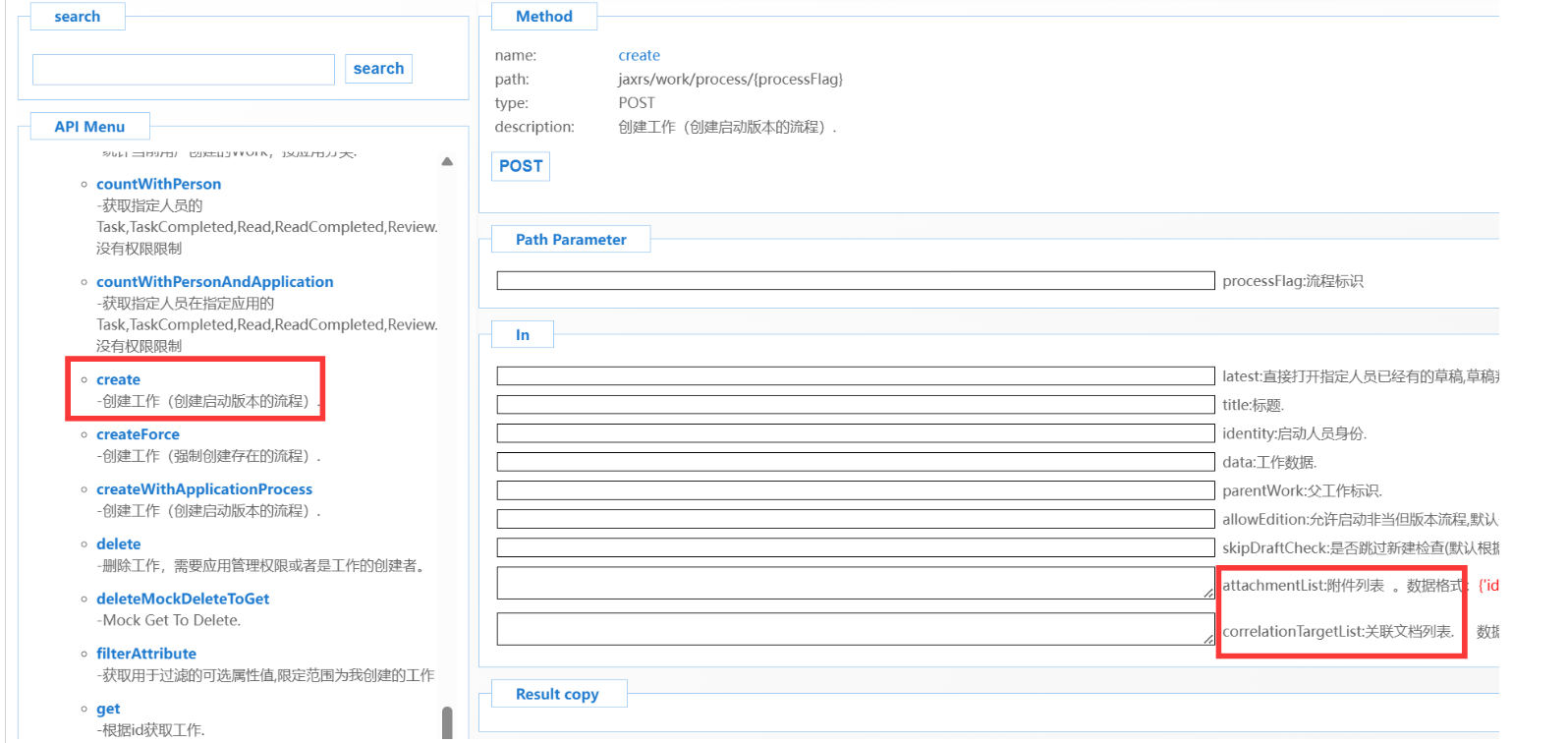1568x743 pixels.
Task: Click the correlationTargetList text area
Action: pyautogui.click(x=855, y=629)
